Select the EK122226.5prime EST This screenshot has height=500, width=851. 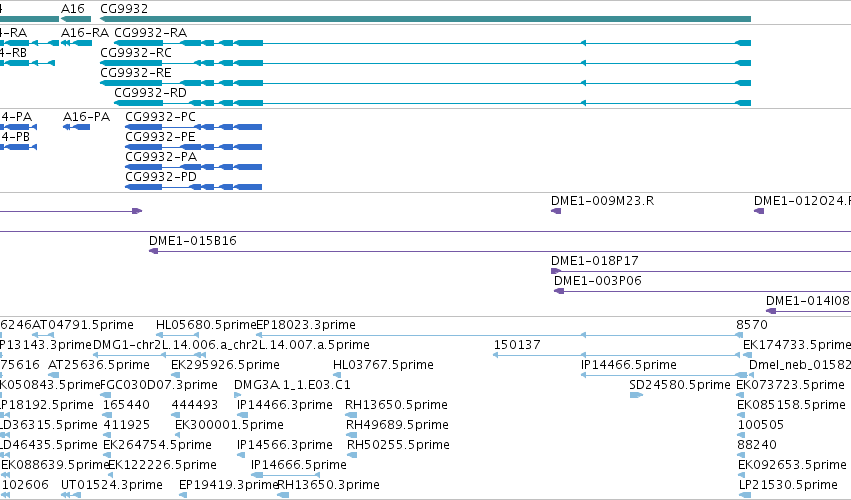[x=111, y=476]
